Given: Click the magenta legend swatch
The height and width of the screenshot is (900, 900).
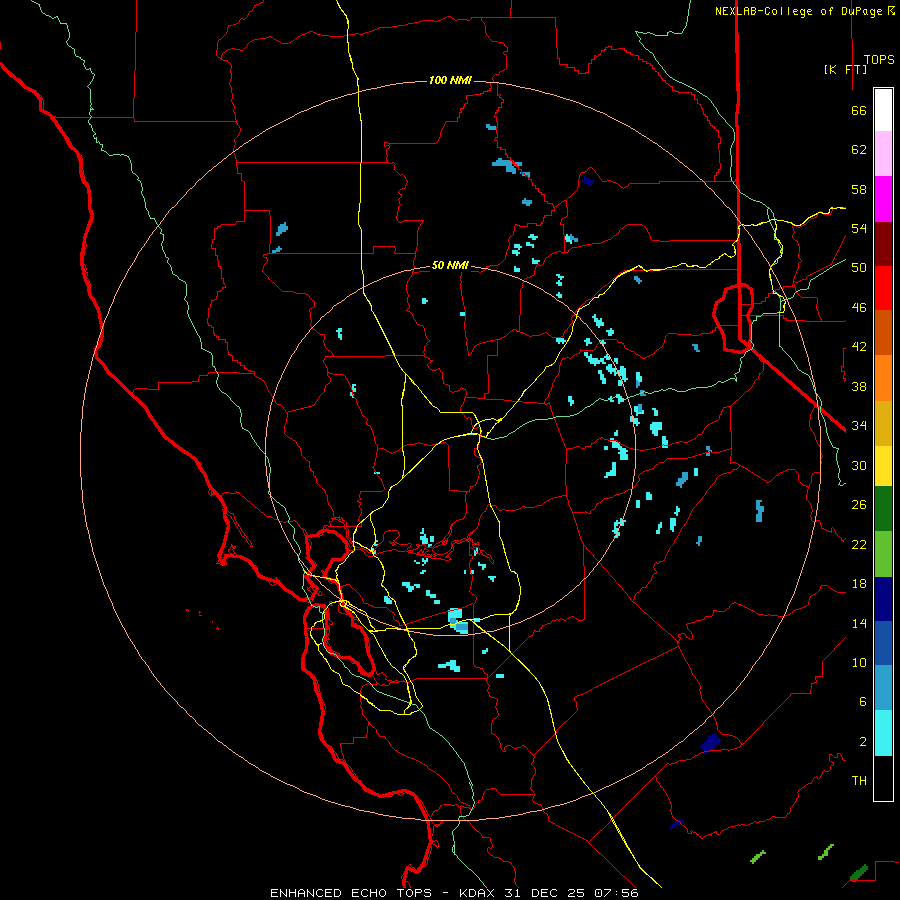Looking at the screenshot, I should coord(883,199).
